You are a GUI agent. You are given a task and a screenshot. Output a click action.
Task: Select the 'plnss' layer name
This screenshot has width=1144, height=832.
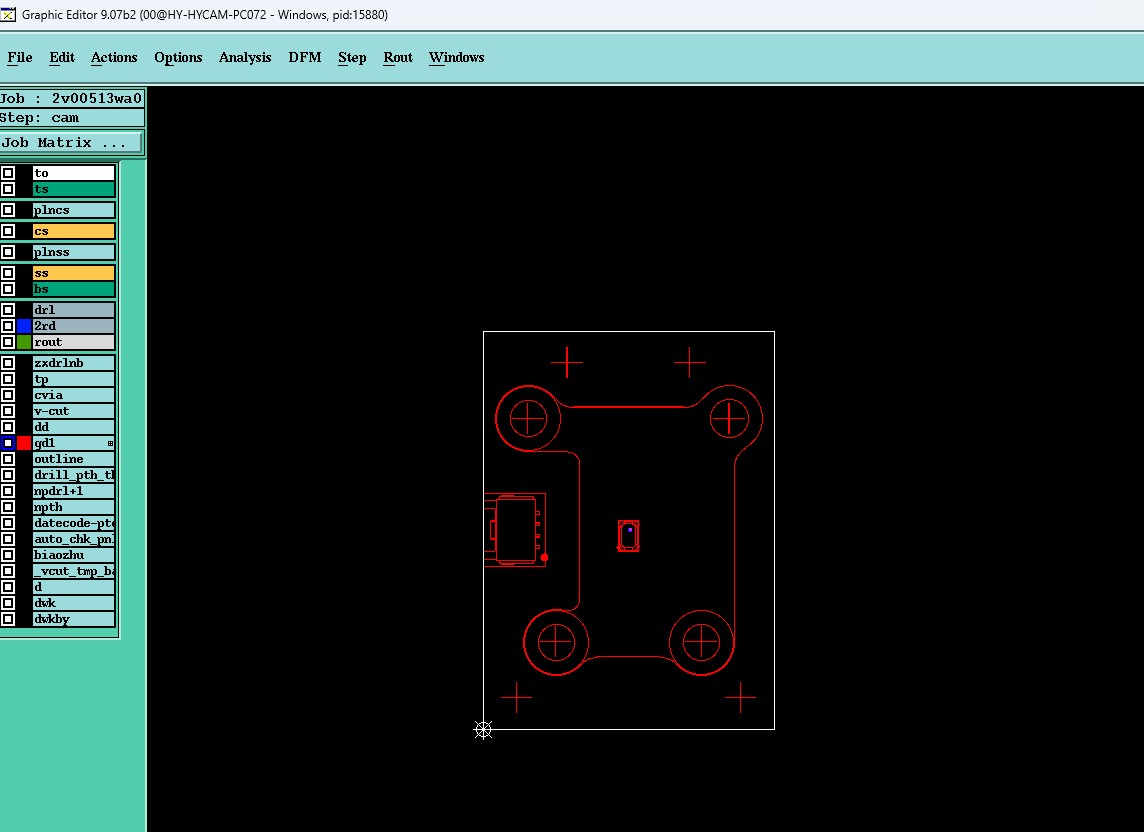point(74,253)
